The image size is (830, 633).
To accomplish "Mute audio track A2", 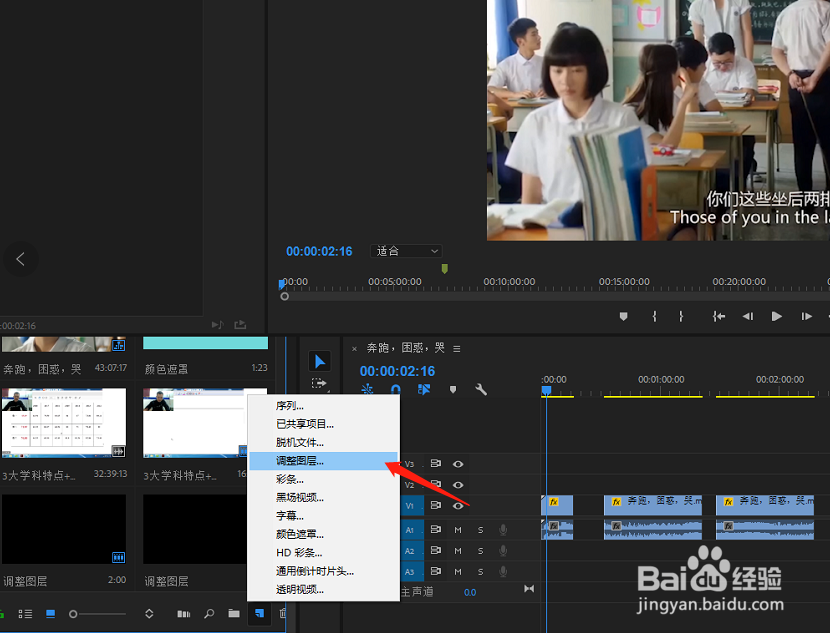I will pos(458,551).
